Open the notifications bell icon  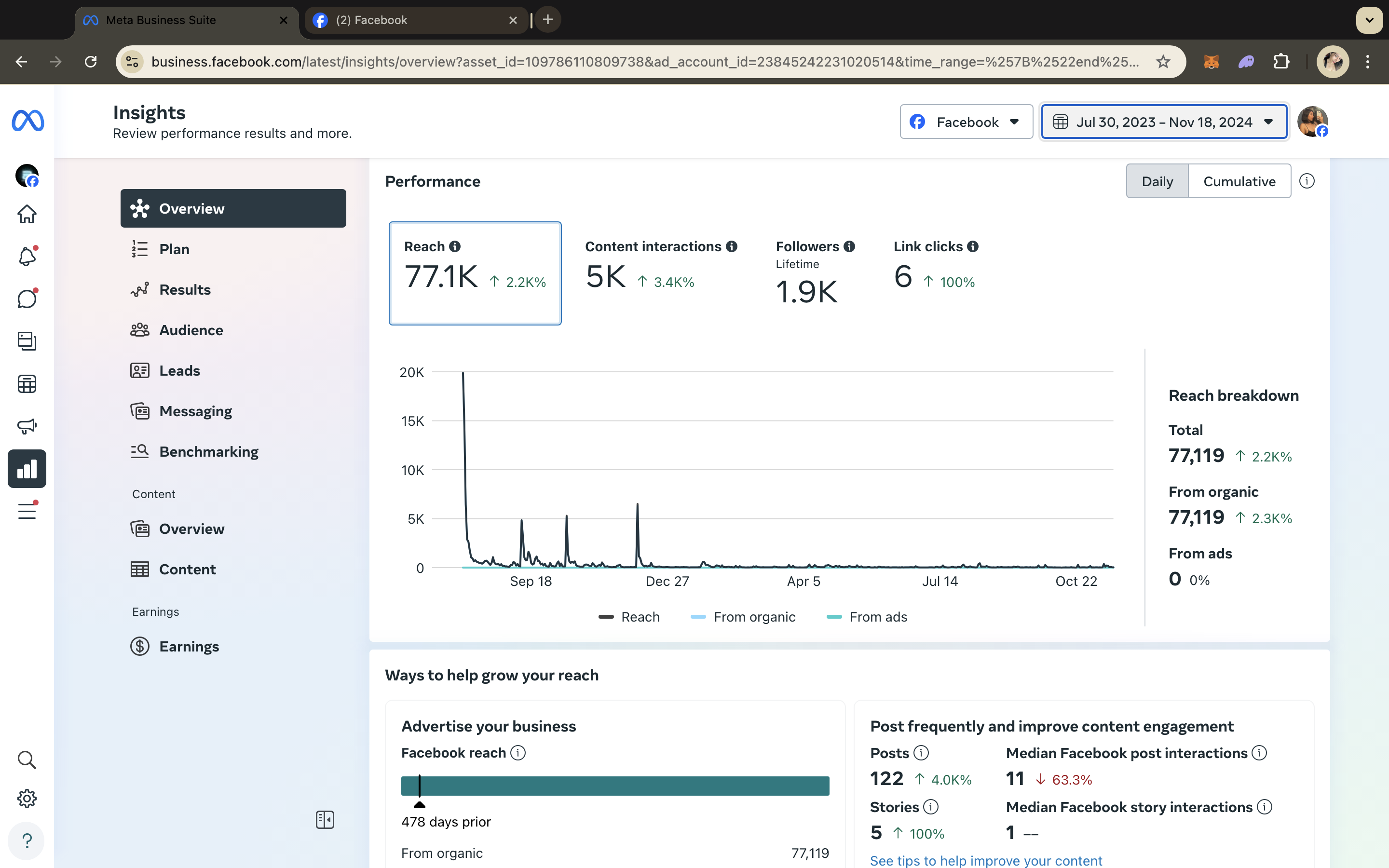tap(27, 256)
